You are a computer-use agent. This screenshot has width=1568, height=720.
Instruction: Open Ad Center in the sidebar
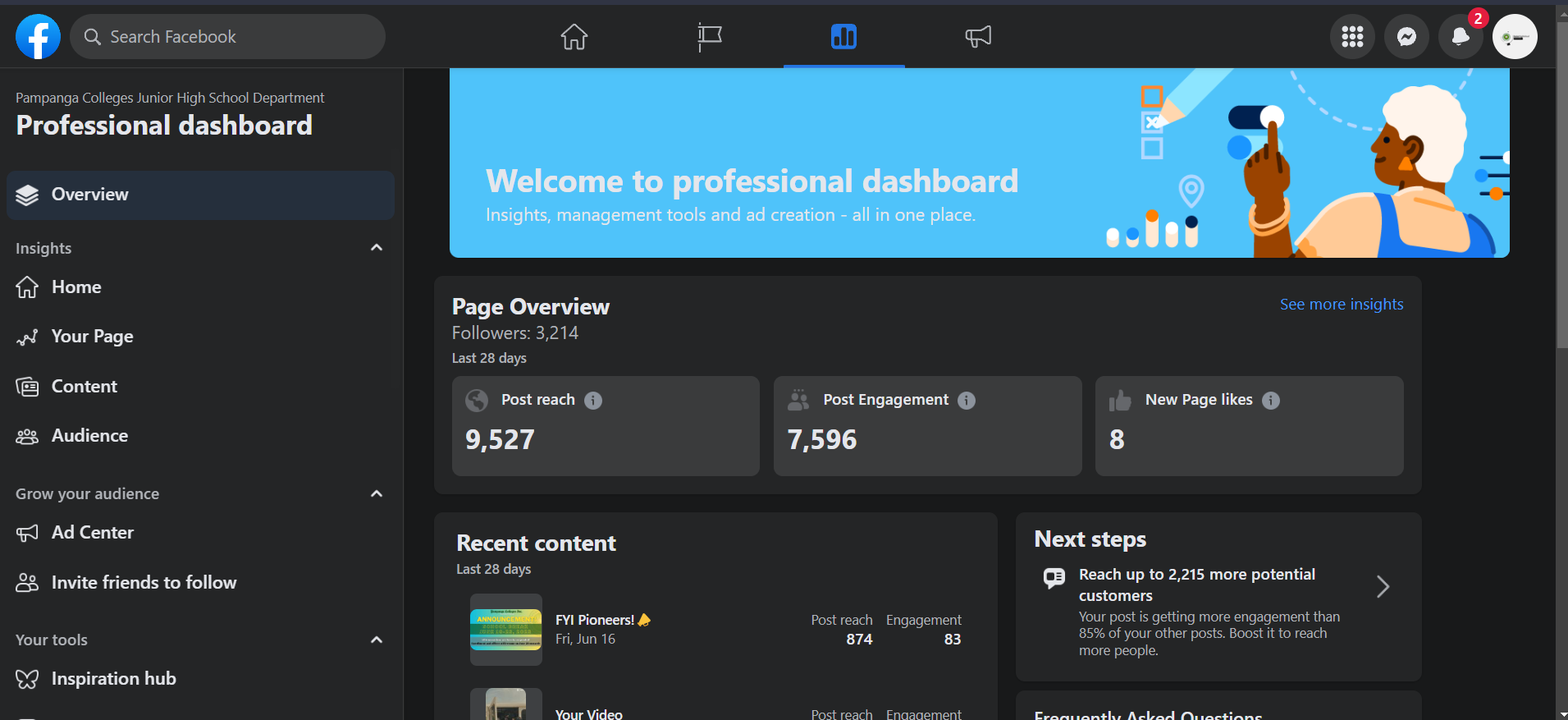point(200,533)
